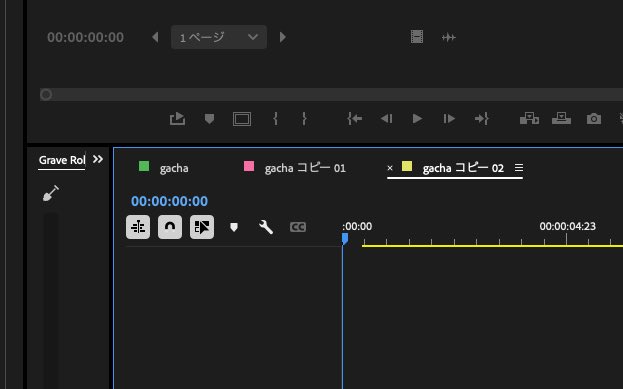Screen dimensions: 623x389
Task: Click pink label swatch of gacha コピー 01
Action: tap(249, 166)
